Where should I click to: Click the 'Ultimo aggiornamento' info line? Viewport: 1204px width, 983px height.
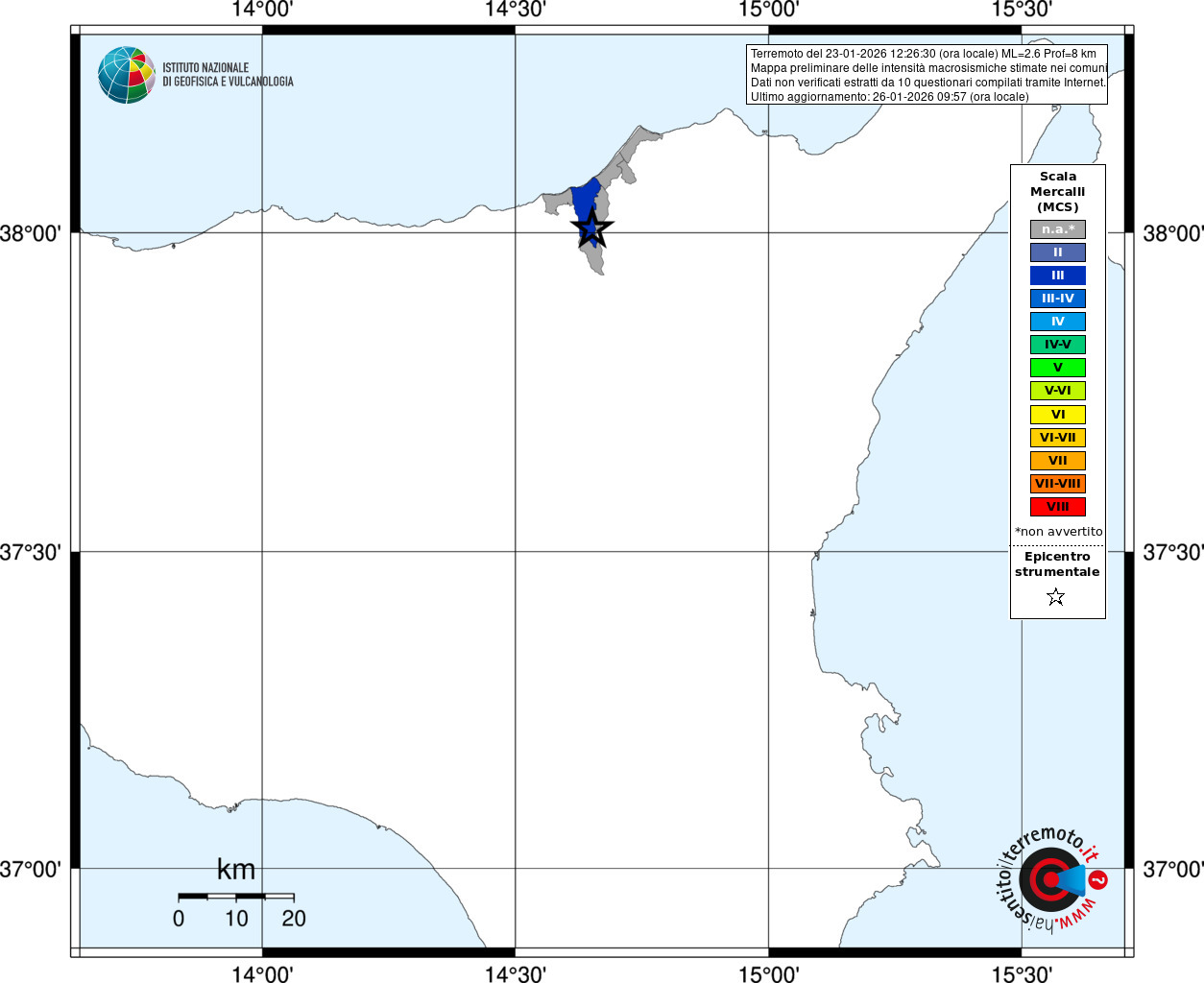(x=889, y=97)
